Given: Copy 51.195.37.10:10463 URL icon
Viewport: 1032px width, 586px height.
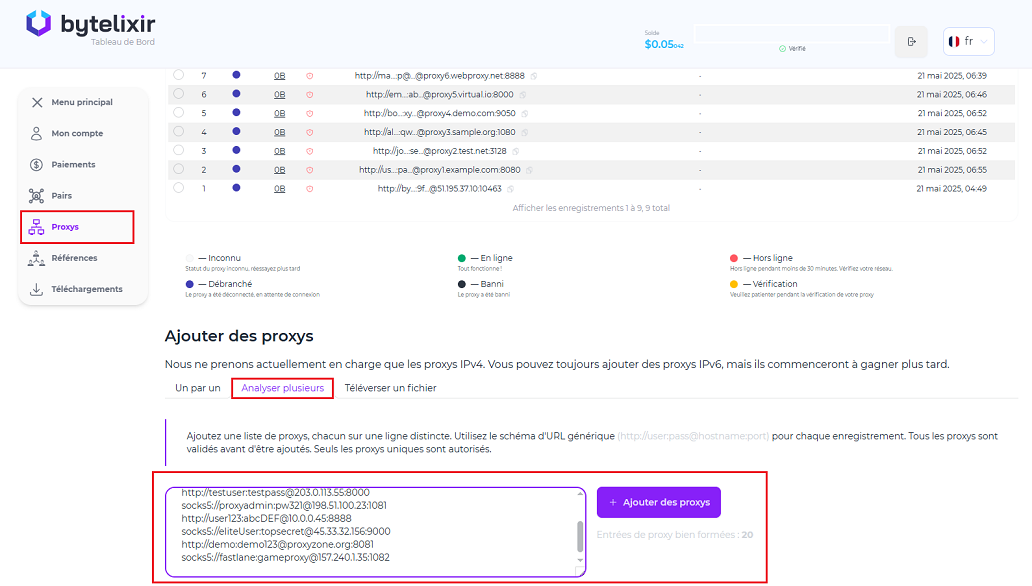Looking at the screenshot, I should [x=510, y=189].
